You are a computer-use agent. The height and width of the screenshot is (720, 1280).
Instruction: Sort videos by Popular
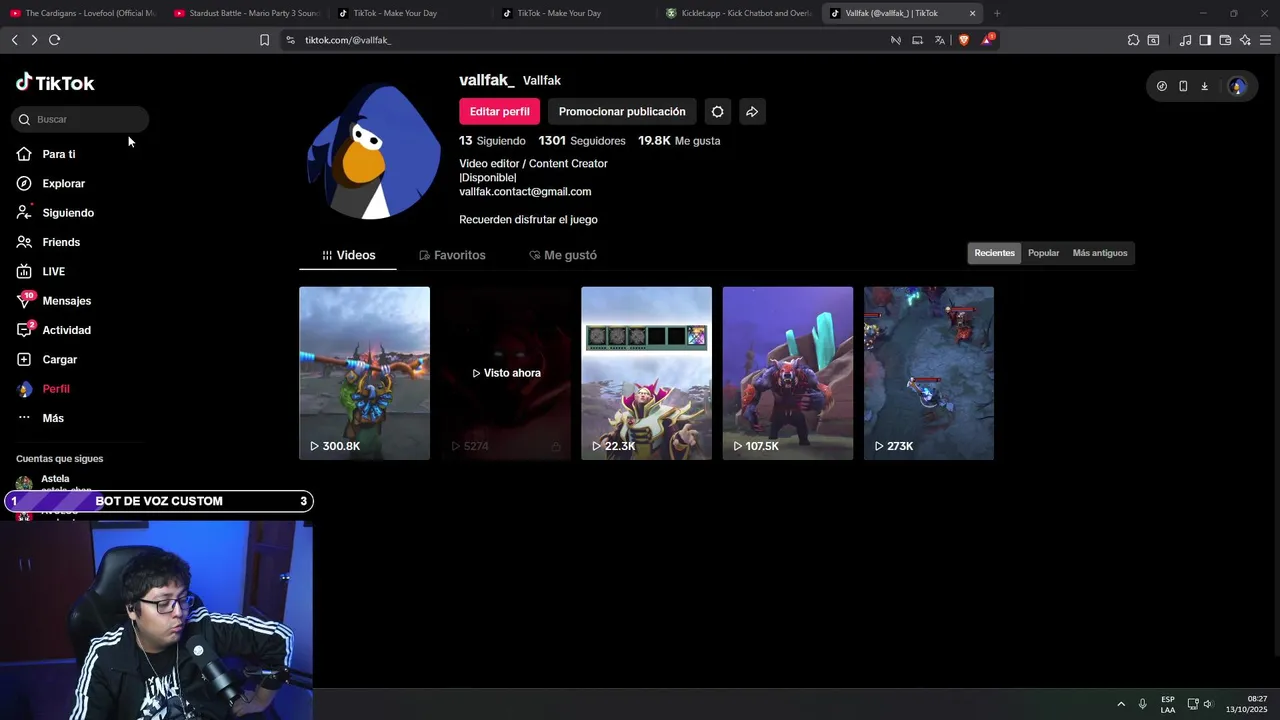coord(1043,253)
